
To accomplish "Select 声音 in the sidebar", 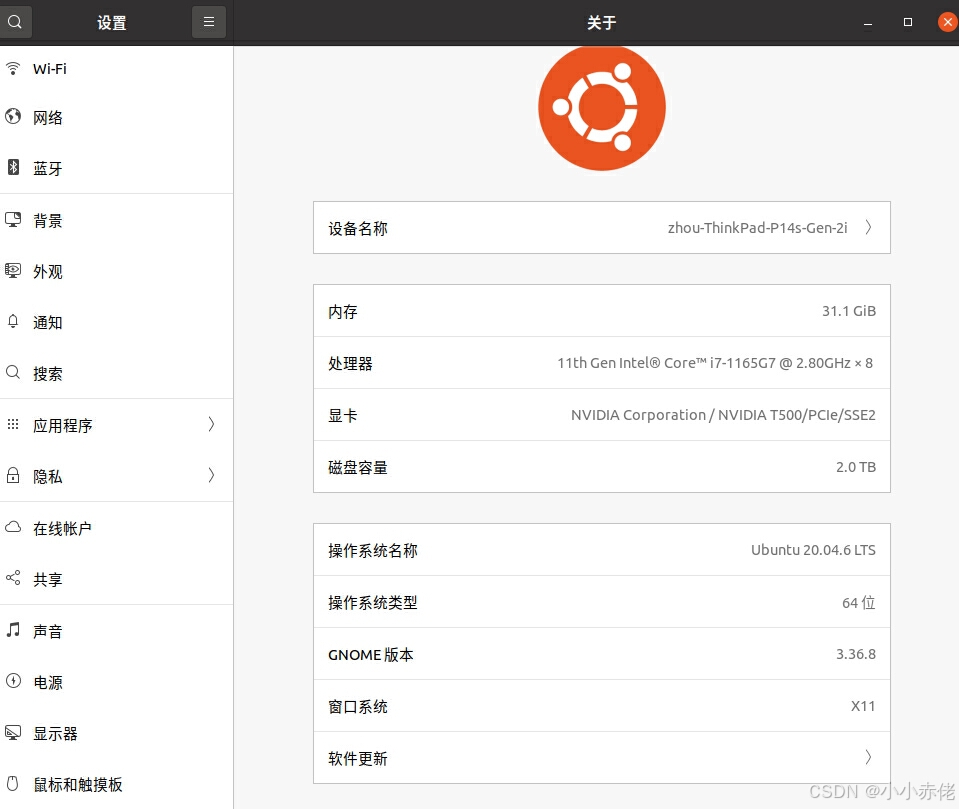I will pyautogui.click(x=116, y=631).
